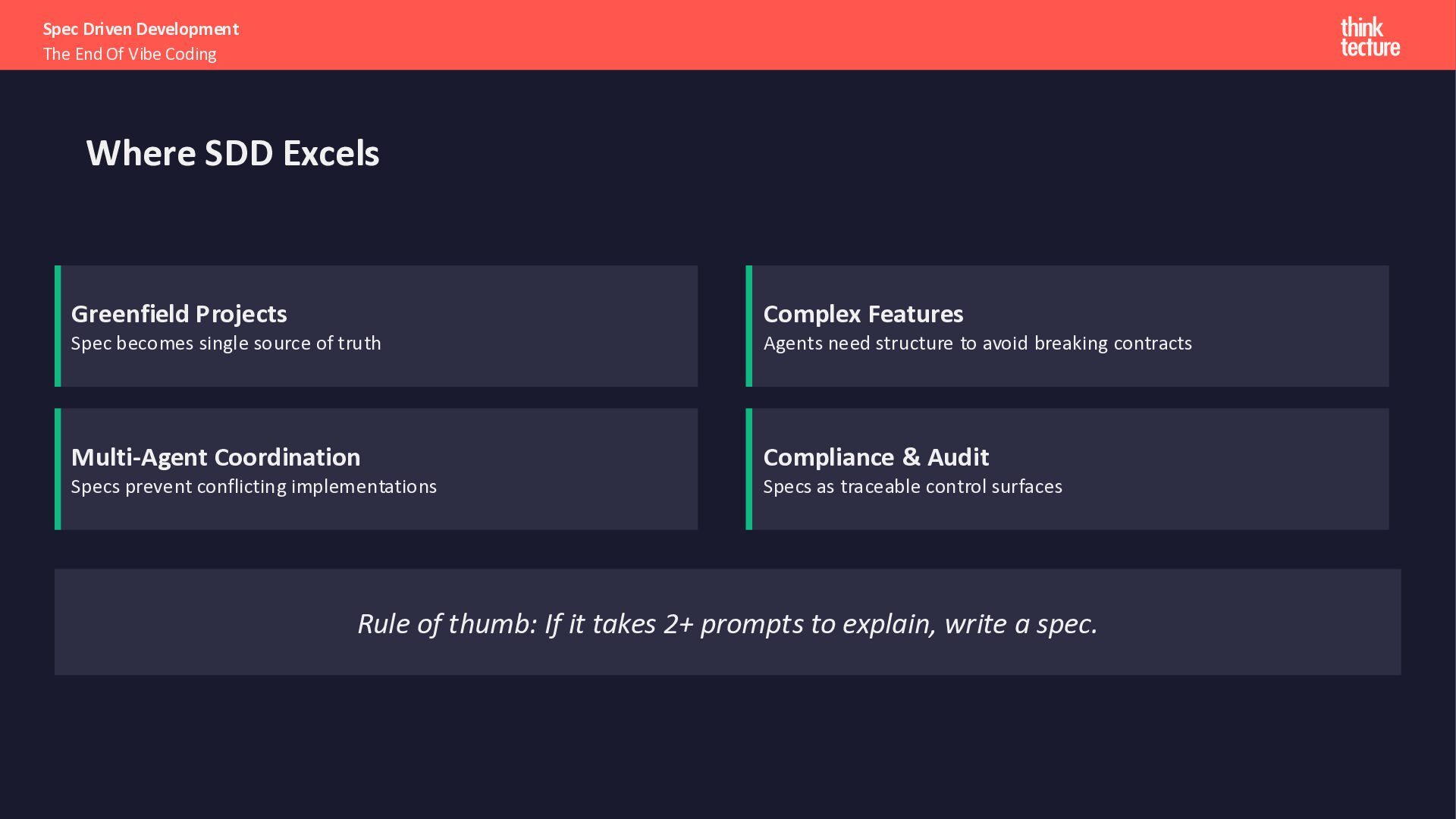This screenshot has width=1456, height=819.
Task: Select the 'Greenfield Projects' heading
Action: pyautogui.click(x=179, y=314)
